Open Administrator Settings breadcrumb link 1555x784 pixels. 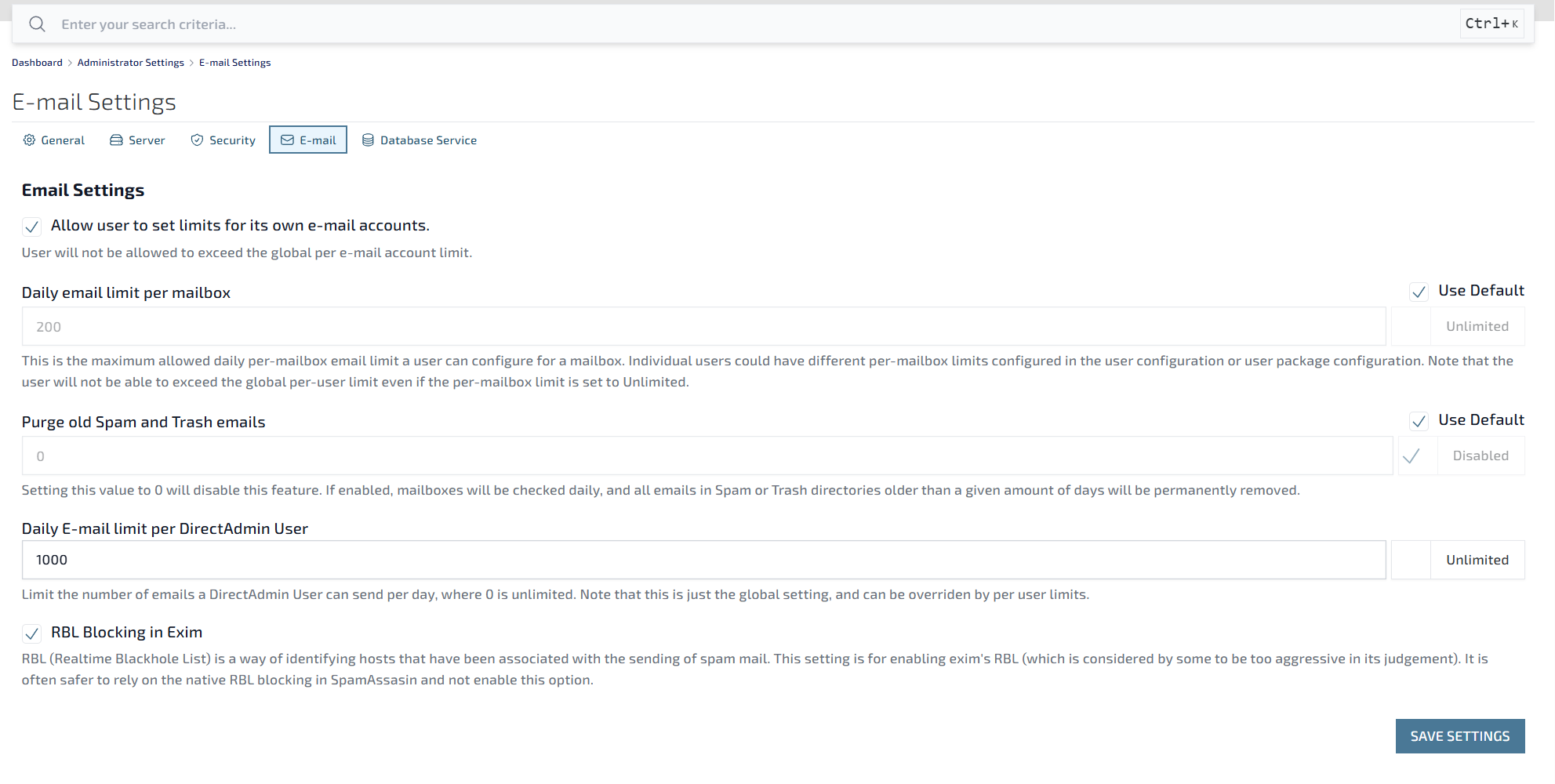click(x=130, y=63)
